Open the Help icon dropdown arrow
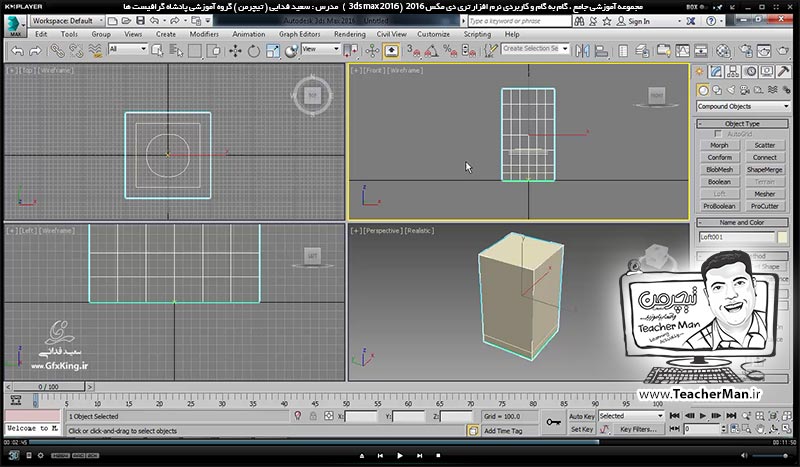800x467 pixels. click(x=722, y=21)
